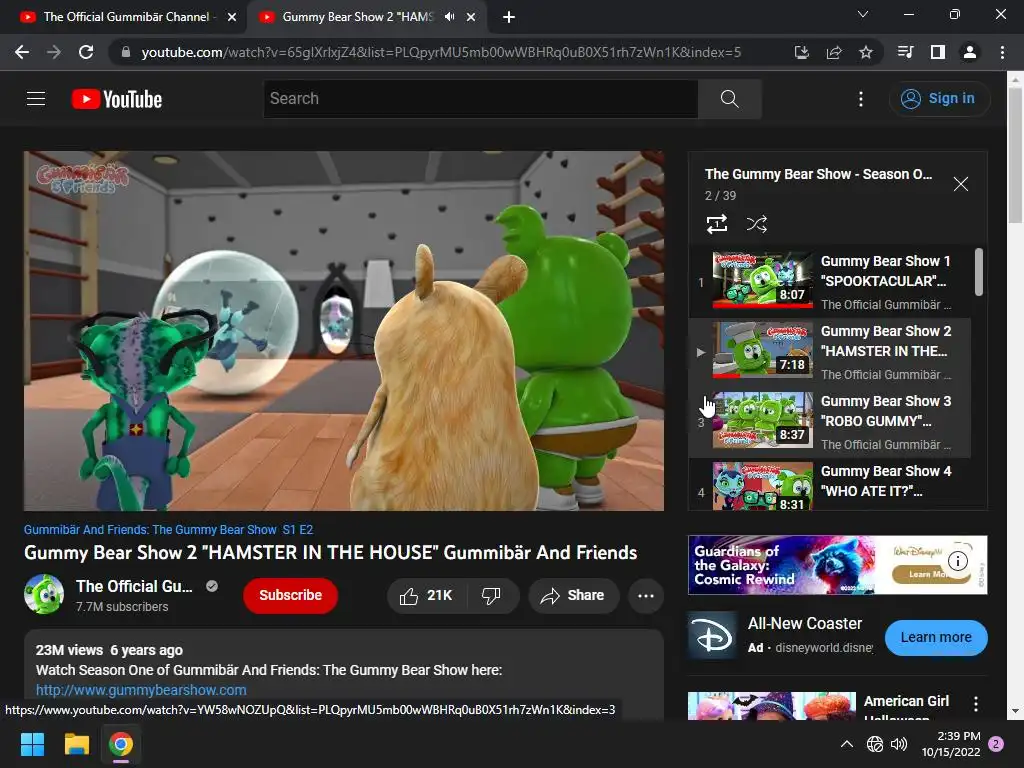Click the page's vertical scrollbar
1024x768 pixels.
pos(1015,155)
